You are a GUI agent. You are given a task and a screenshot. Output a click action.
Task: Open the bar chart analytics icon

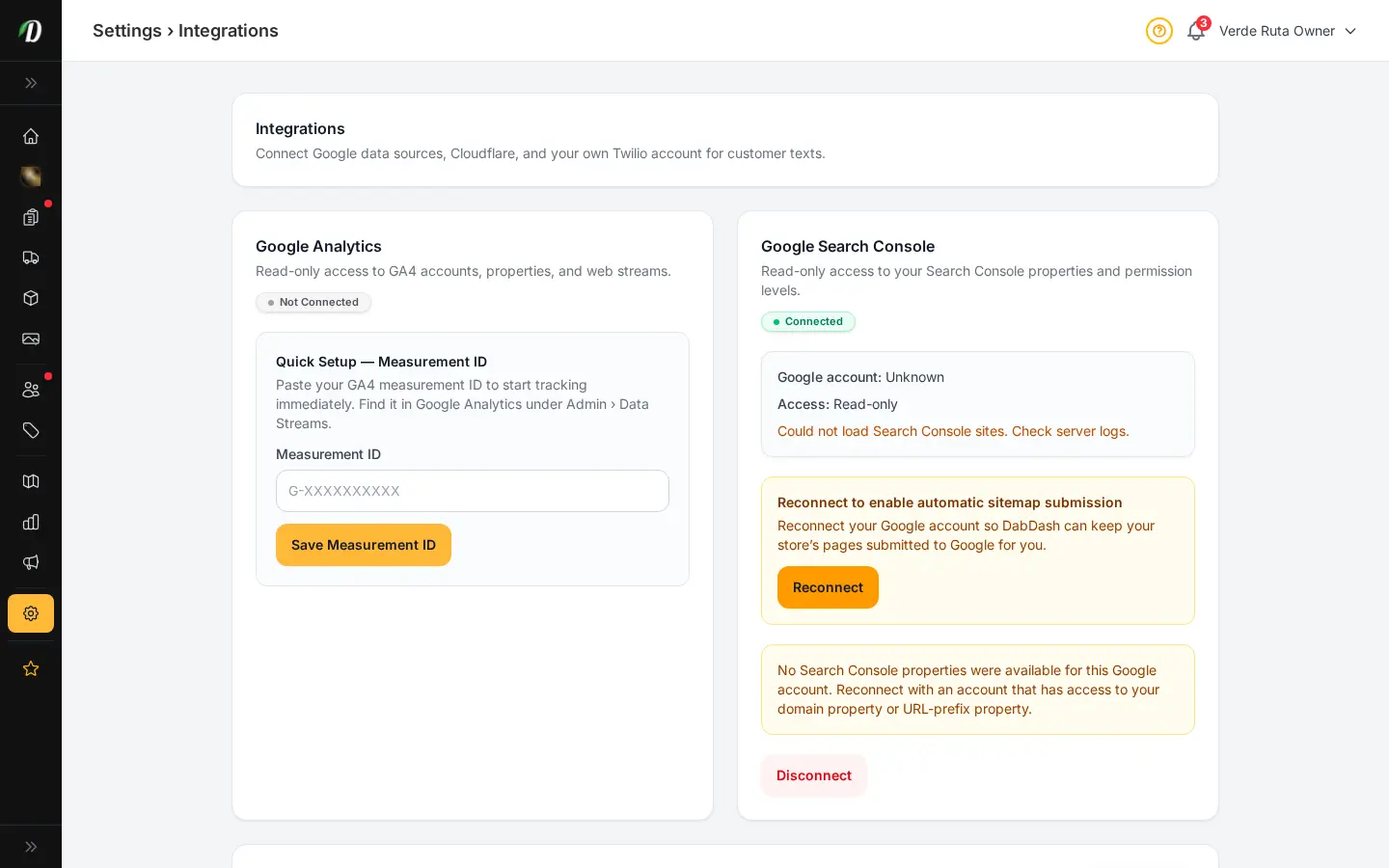pyautogui.click(x=31, y=522)
